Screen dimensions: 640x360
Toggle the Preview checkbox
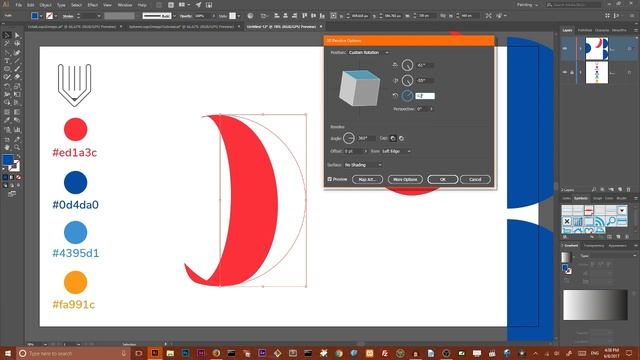point(330,179)
